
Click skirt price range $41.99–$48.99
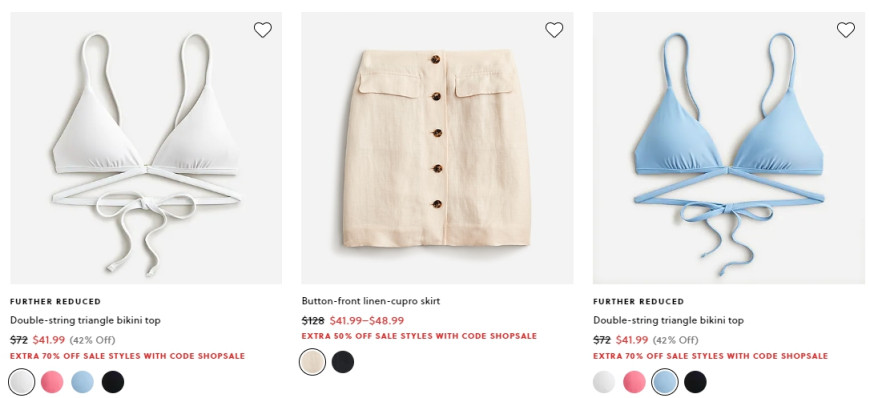367,321
